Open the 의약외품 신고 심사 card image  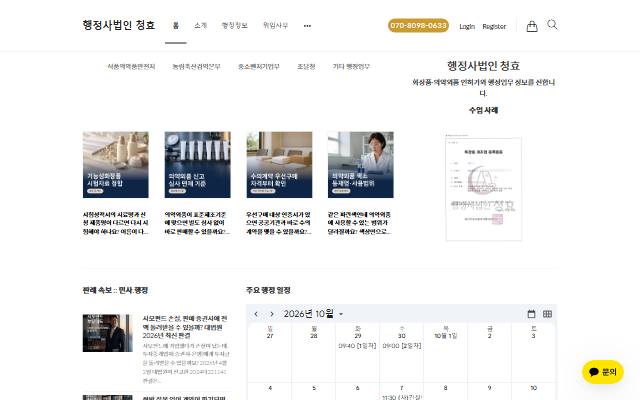tap(198, 164)
